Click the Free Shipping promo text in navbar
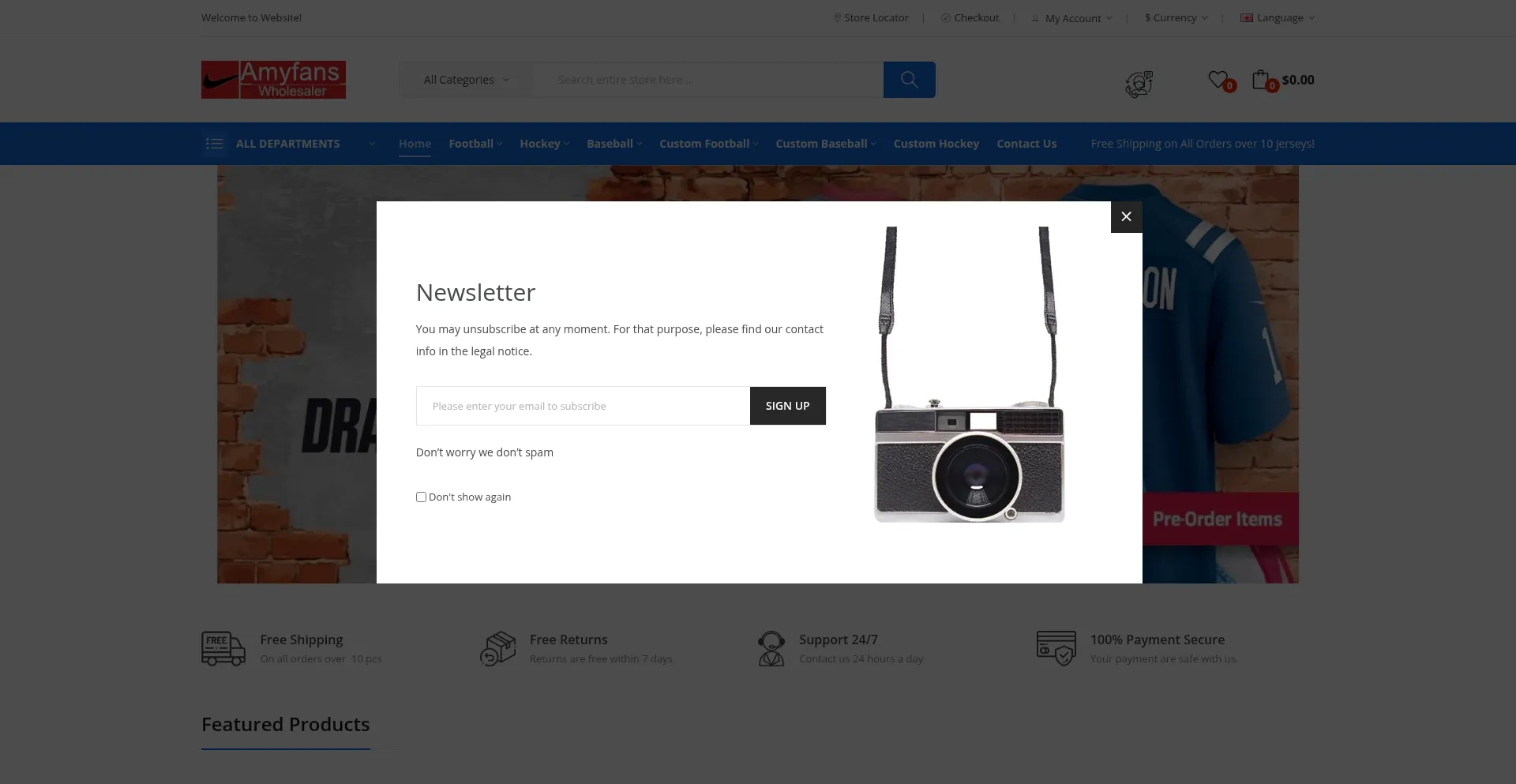The width and height of the screenshot is (1516, 784). [1203, 144]
